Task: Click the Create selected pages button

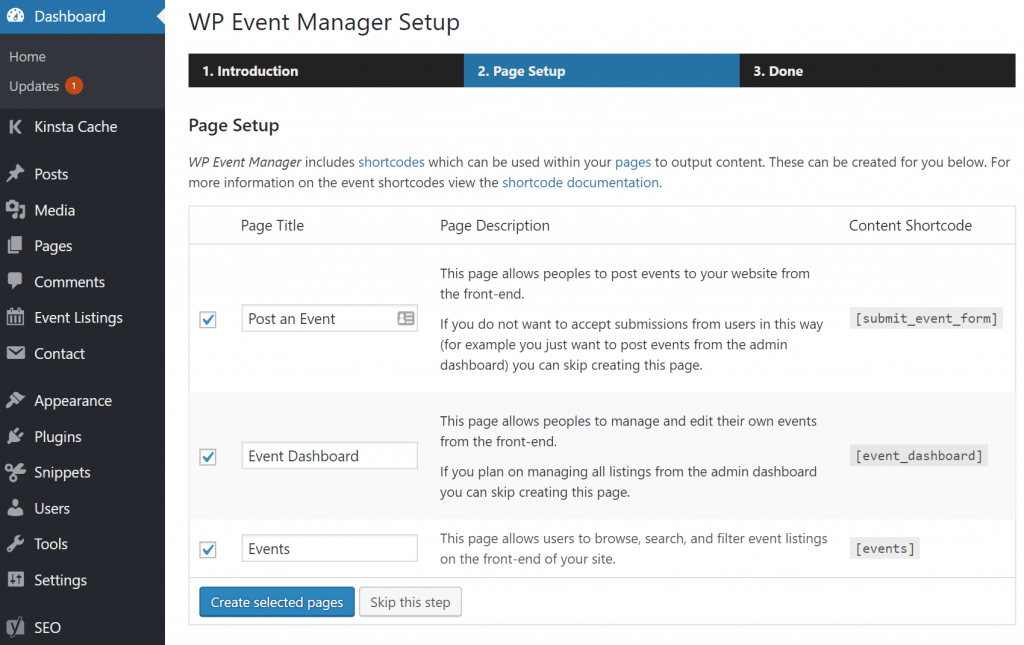Action: 276,601
